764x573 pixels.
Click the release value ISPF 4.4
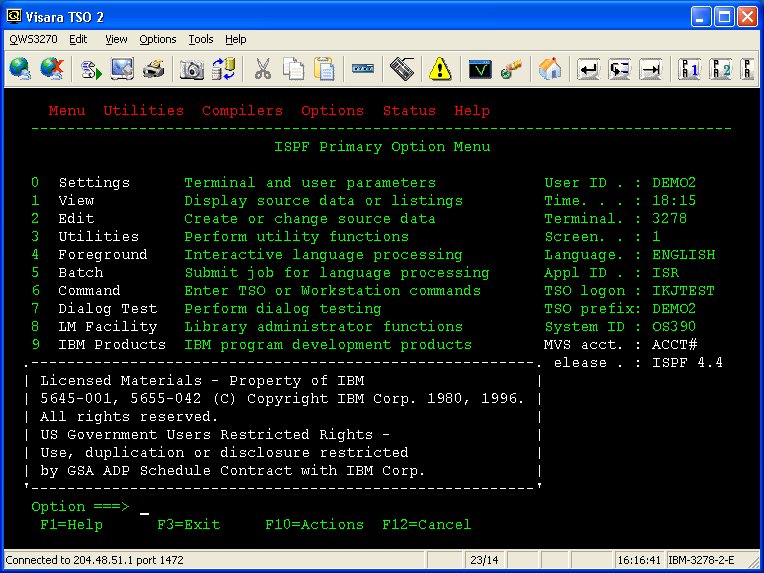click(x=688, y=363)
